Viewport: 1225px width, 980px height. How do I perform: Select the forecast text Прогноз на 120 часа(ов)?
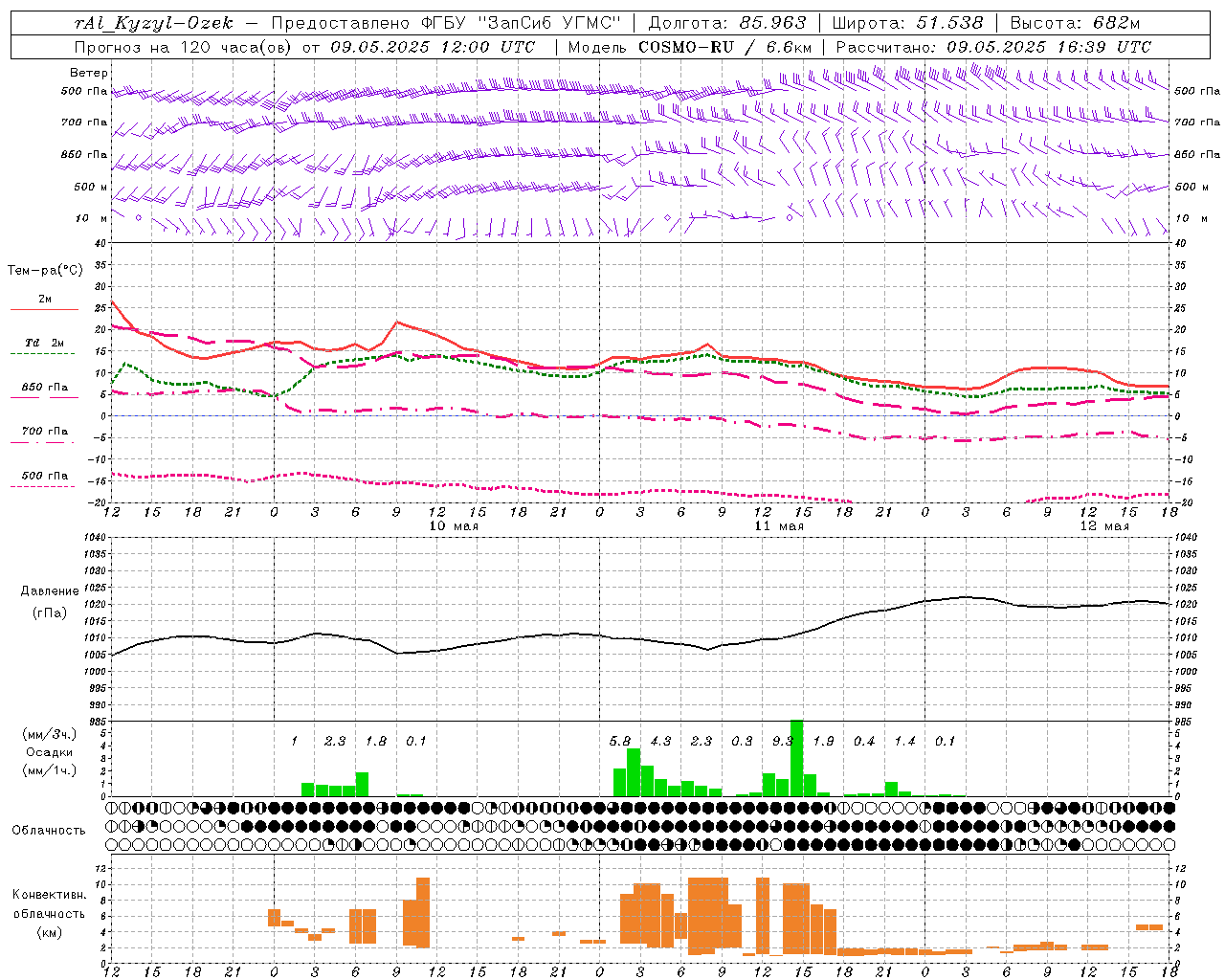[184, 47]
